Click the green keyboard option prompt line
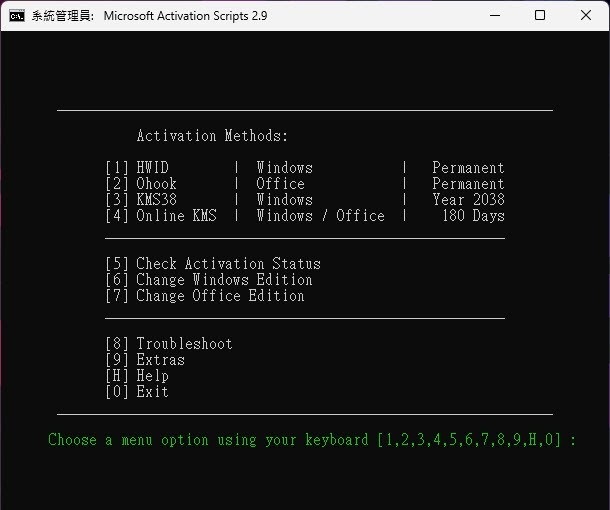Viewport: 610px width, 510px height. click(312, 440)
